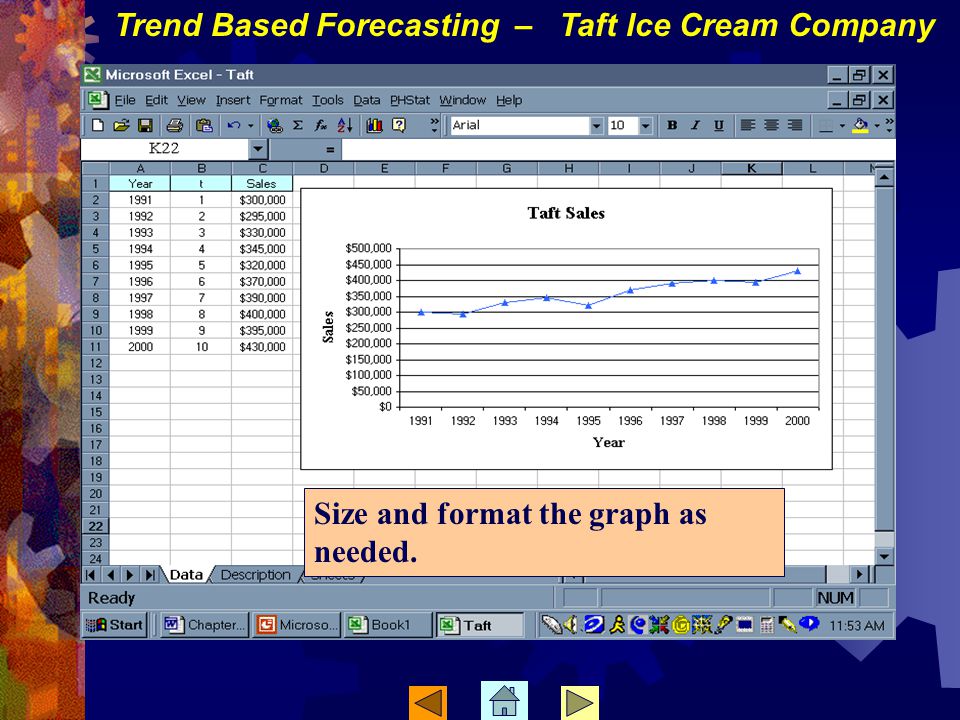960x720 pixels.
Task: Open the File menu
Action: tap(125, 100)
